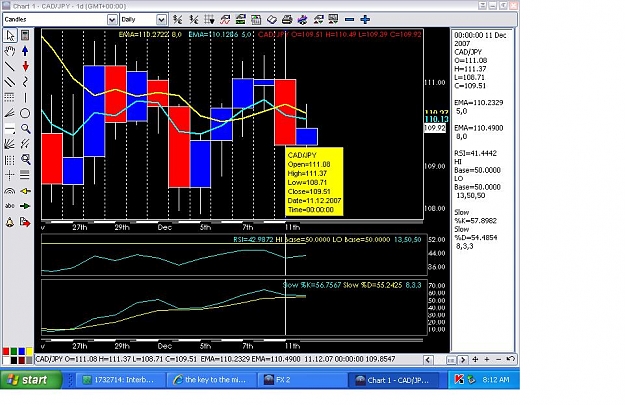Click the export page red arrow icon

click(25, 222)
